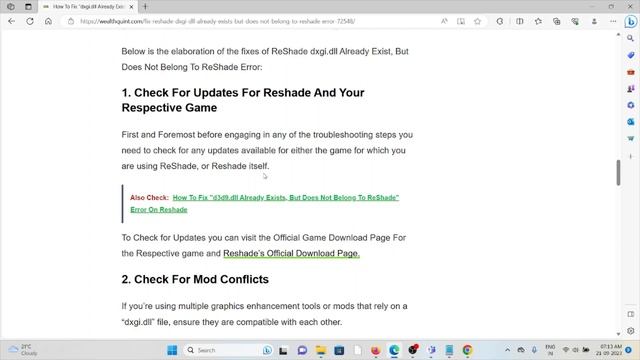Open Firefox from taskbar
This screenshot has width=640, height=360.
coord(376,350)
